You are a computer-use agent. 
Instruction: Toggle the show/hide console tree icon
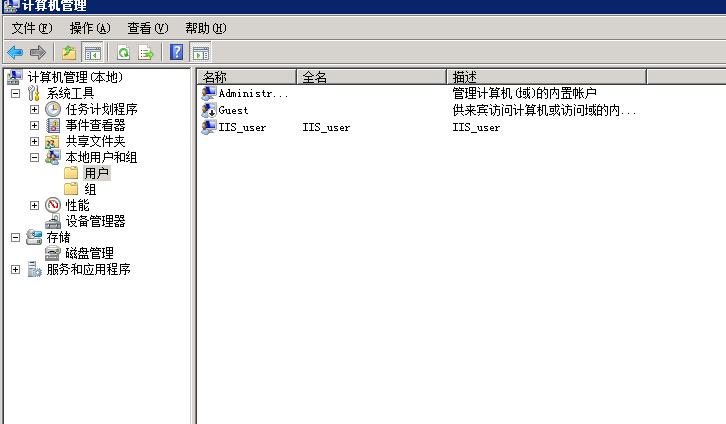point(92,52)
